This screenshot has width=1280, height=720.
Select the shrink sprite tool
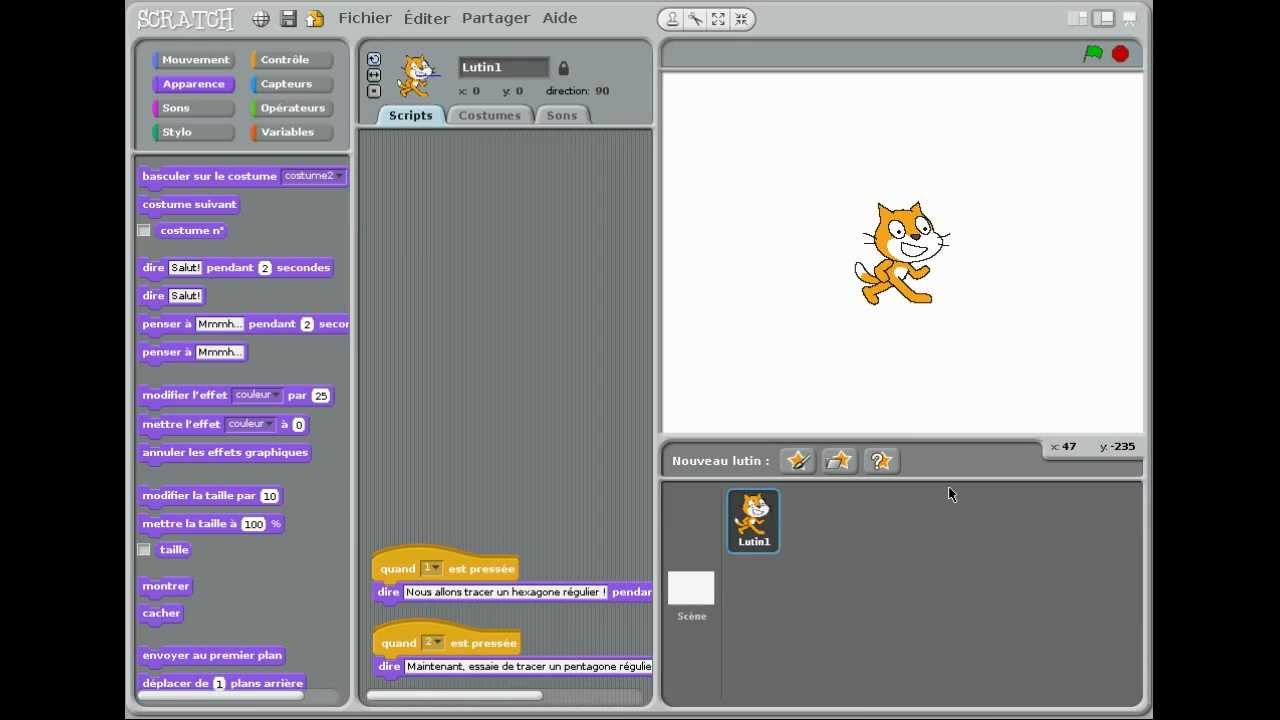pos(741,19)
